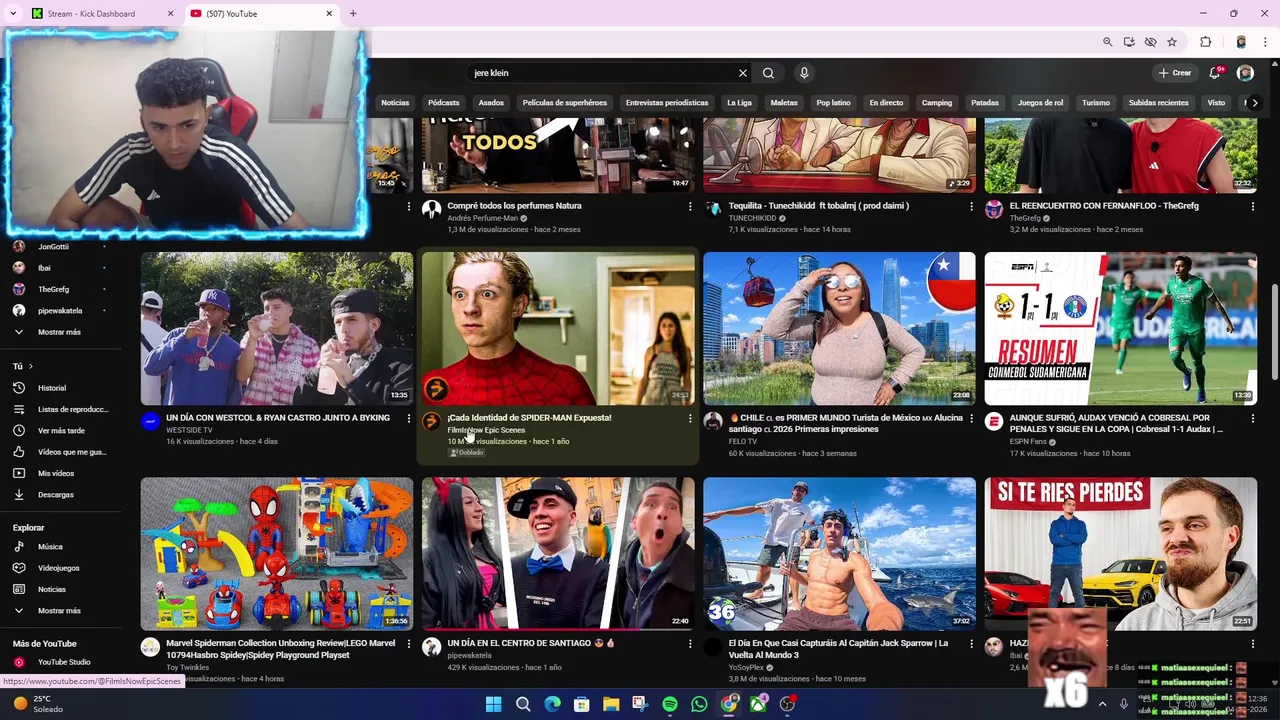Show hidden system tray icons

click(x=1102, y=704)
